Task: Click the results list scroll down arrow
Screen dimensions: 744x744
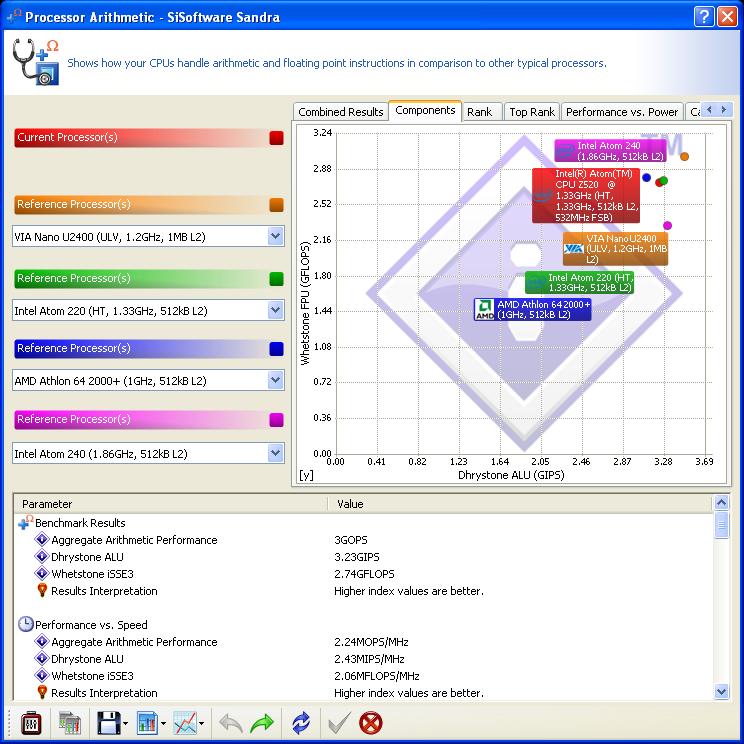Action: point(721,691)
